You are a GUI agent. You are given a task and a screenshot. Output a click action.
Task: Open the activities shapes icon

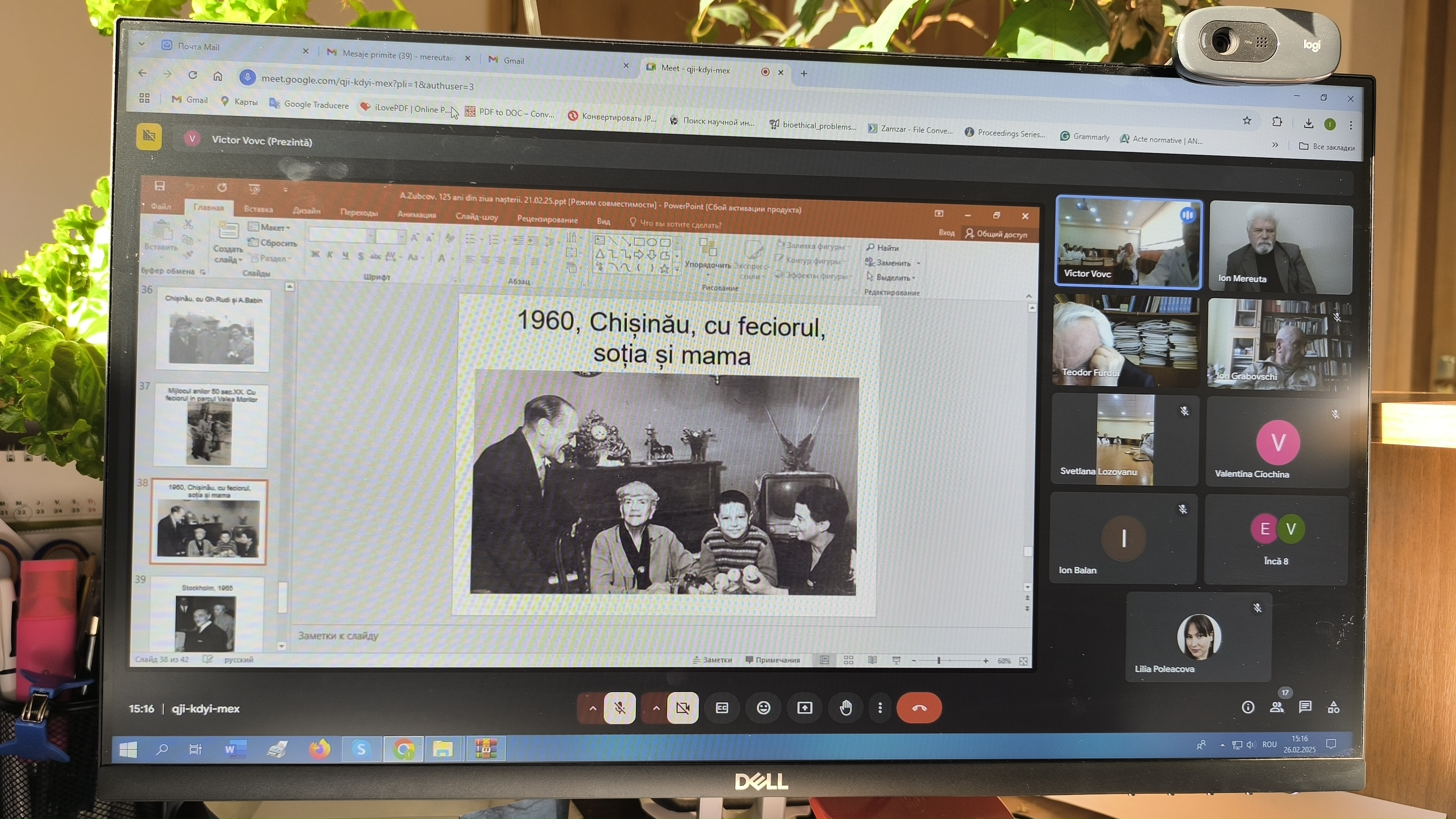click(x=1333, y=707)
